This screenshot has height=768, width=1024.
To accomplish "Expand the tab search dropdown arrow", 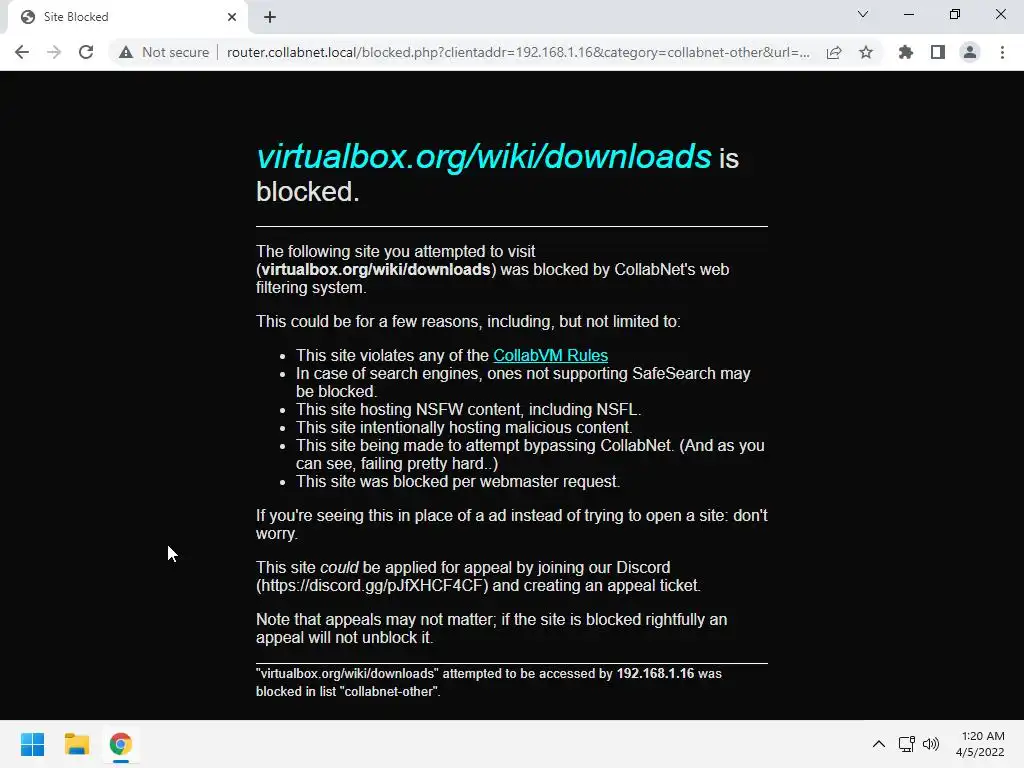I will pos(863,14).
